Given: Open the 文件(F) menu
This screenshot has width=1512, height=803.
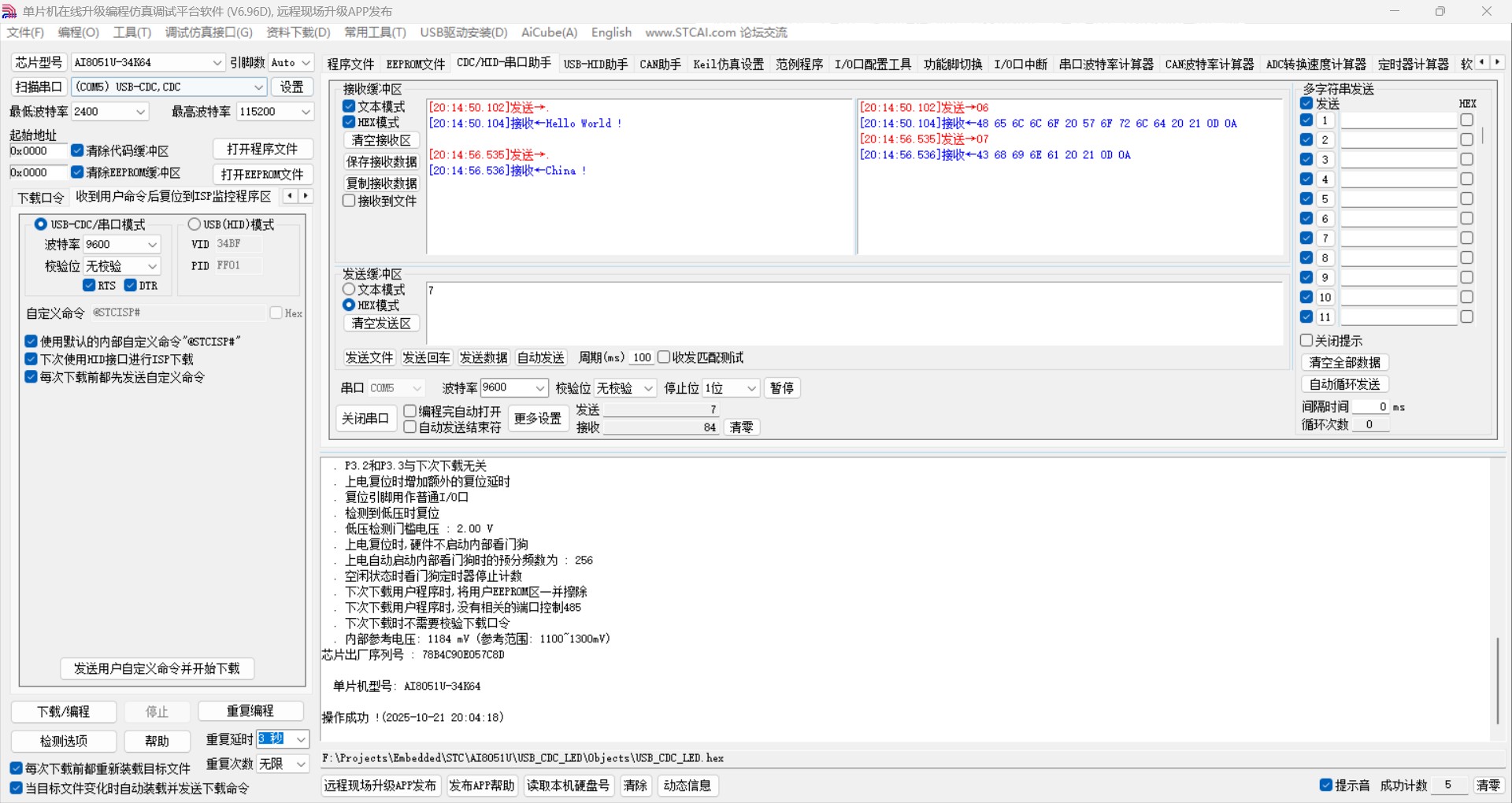Looking at the screenshot, I should click(x=25, y=32).
